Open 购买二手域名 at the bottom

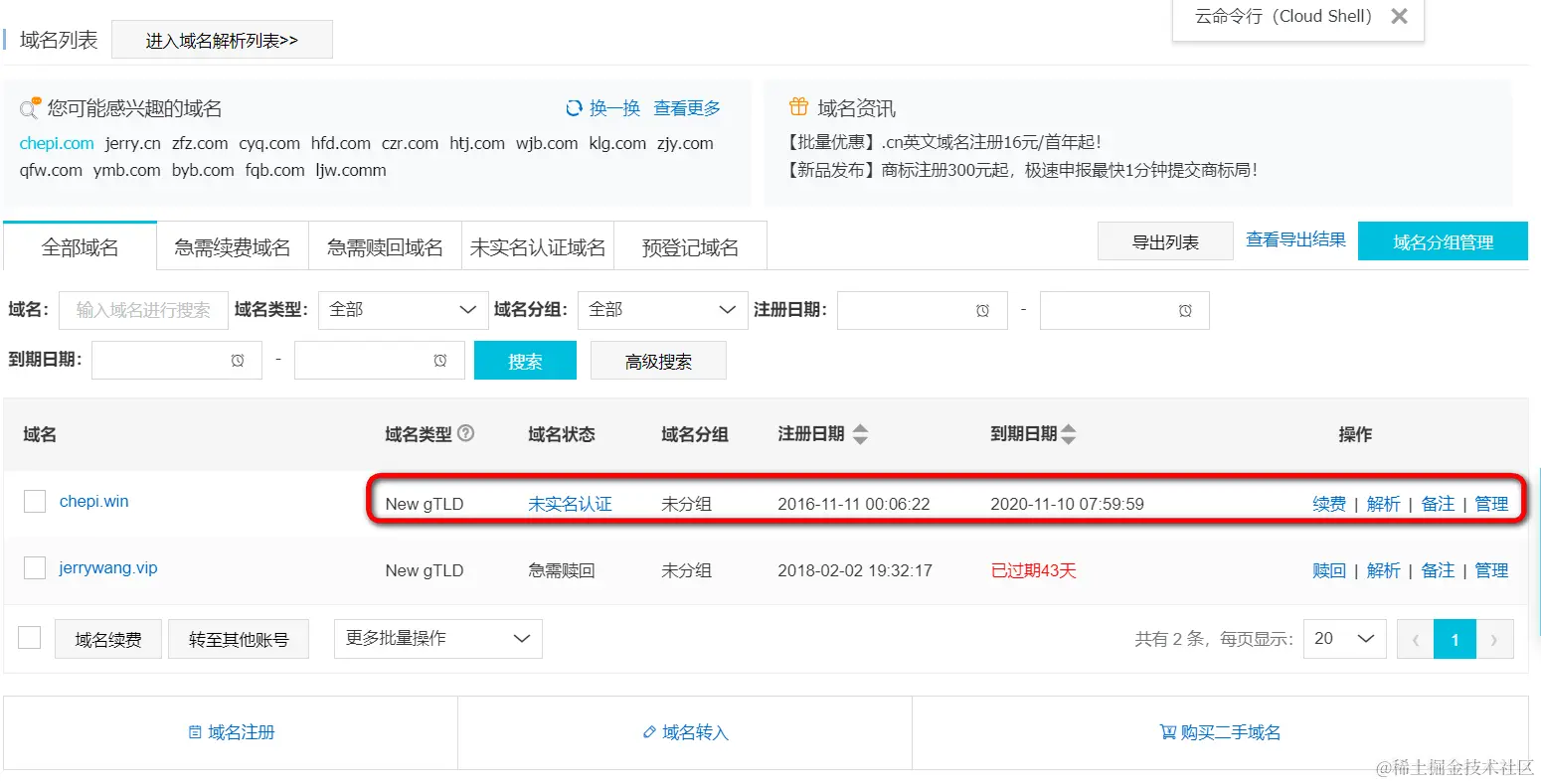[x=1231, y=732]
